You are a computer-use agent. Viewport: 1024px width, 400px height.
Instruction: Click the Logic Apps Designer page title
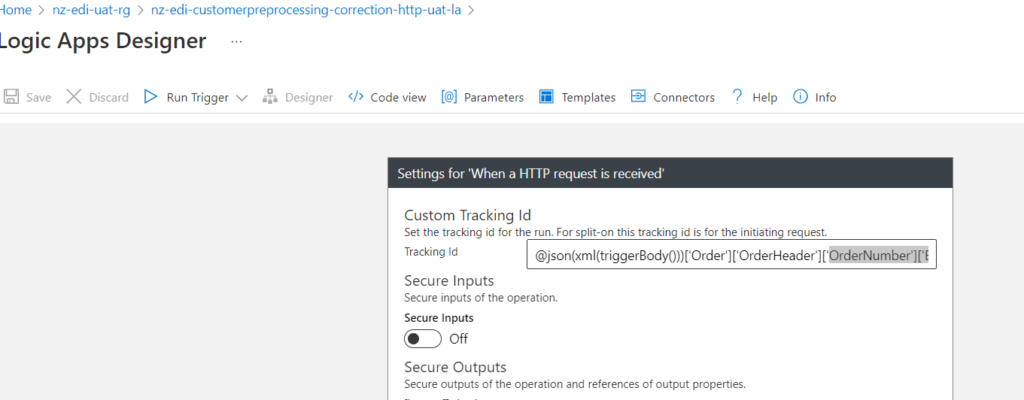pyautogui.click(x=103, y=41)
